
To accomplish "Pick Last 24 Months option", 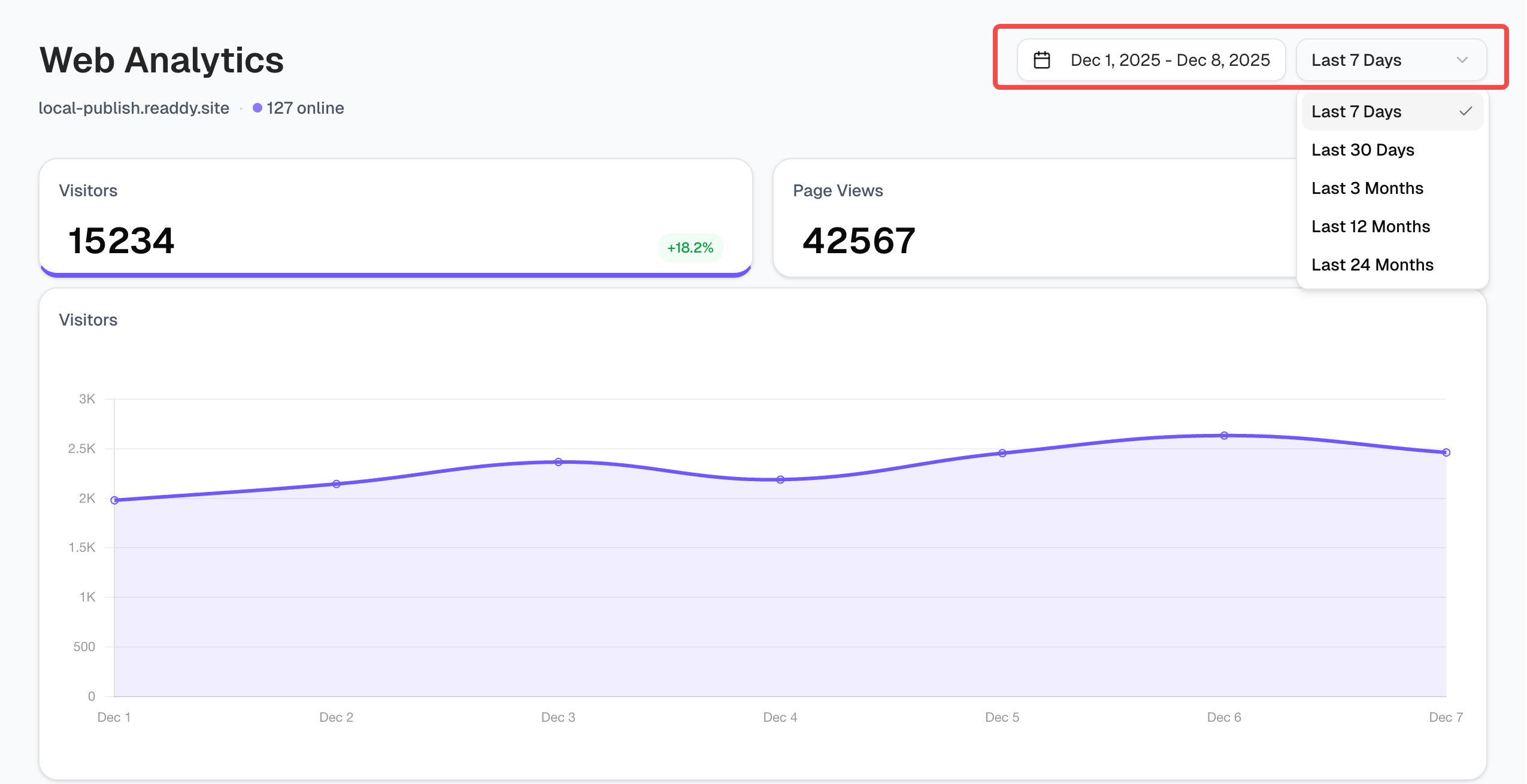I will pyautogui.click(x=1372, y=265).
